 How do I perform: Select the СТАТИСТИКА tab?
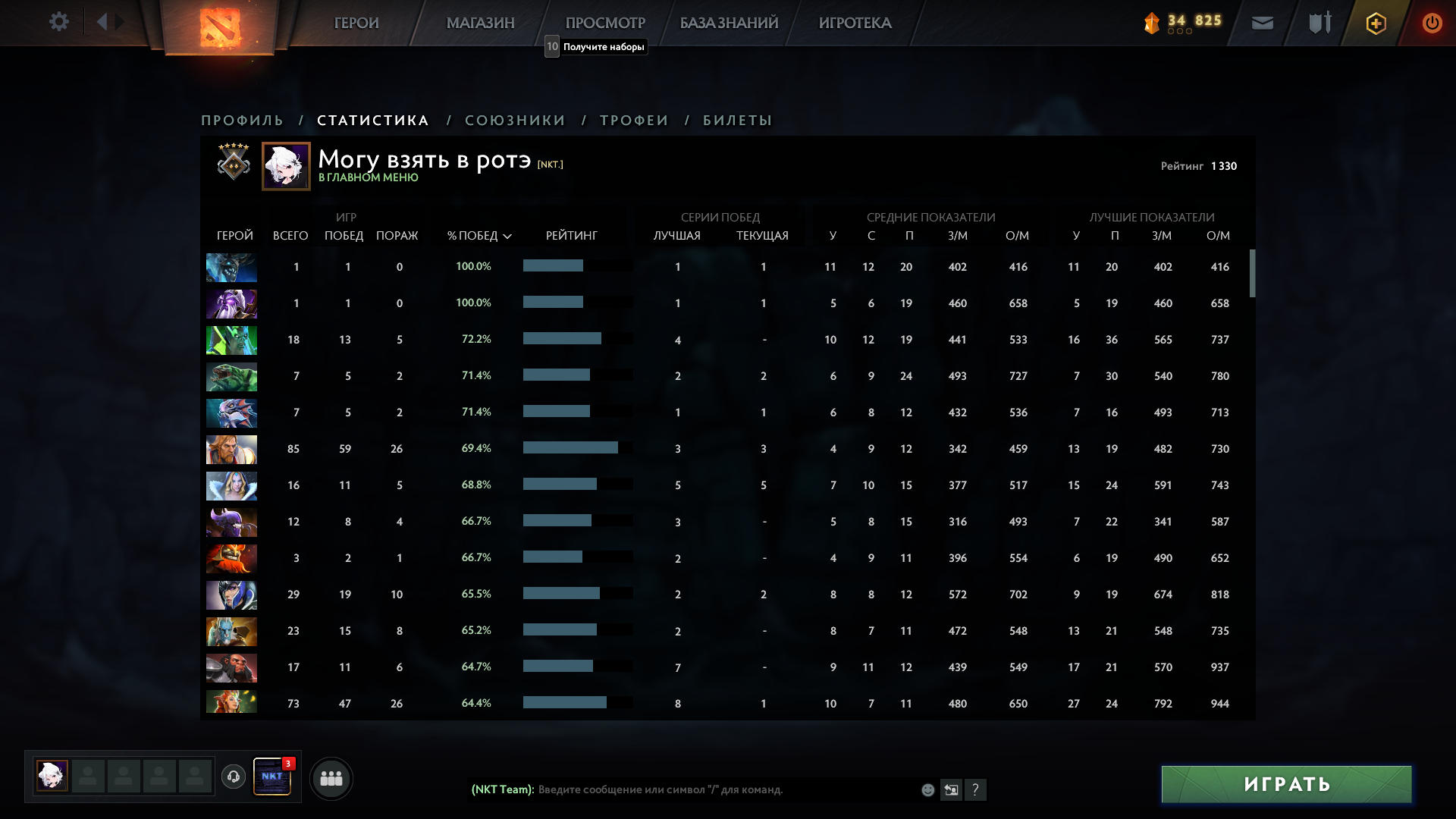(x=373, y=120)
